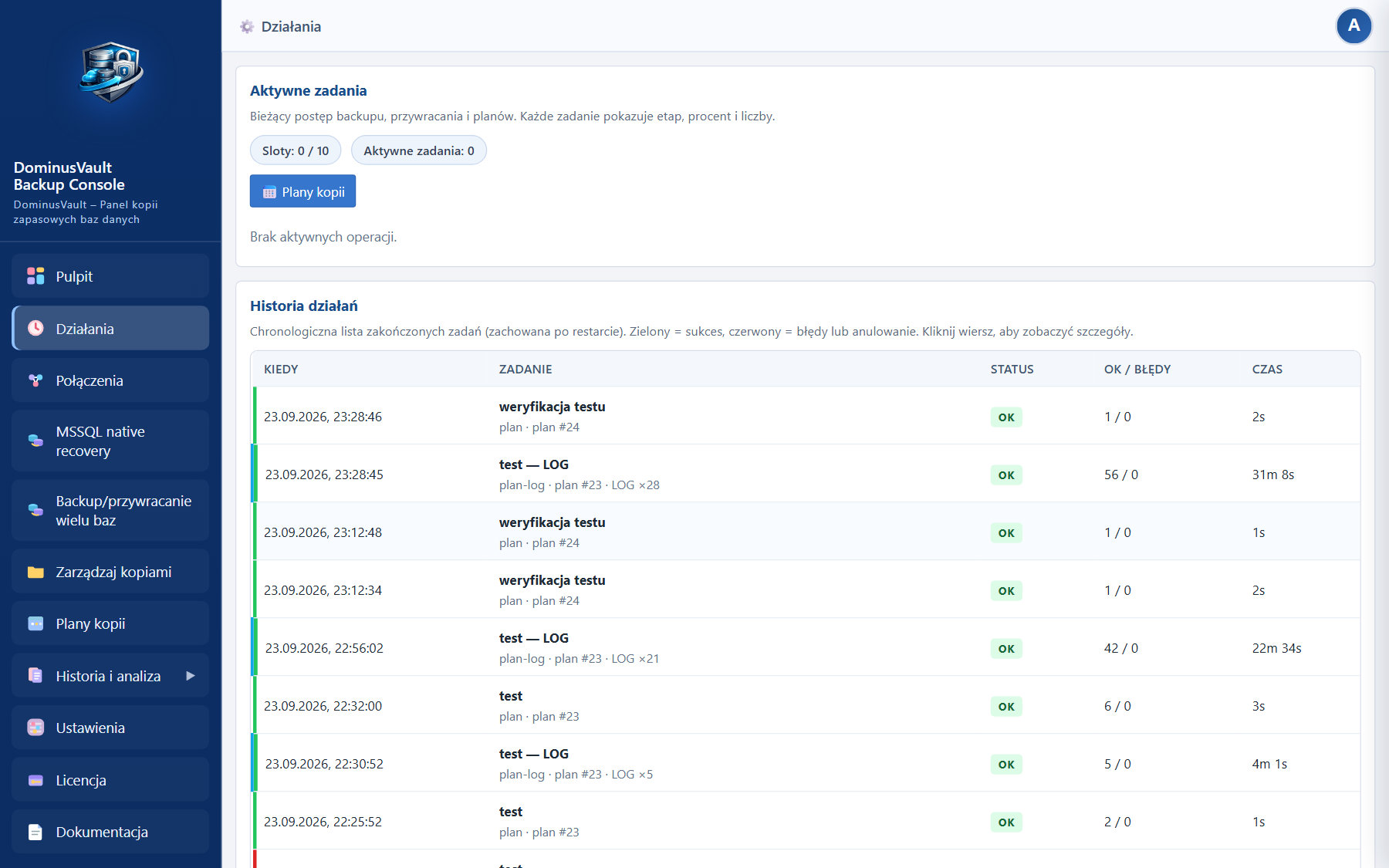This screenshot has width=1389, height=868.
Task: Click the OK badge in the 23:12:34 row
Action: coord(1006,591)
